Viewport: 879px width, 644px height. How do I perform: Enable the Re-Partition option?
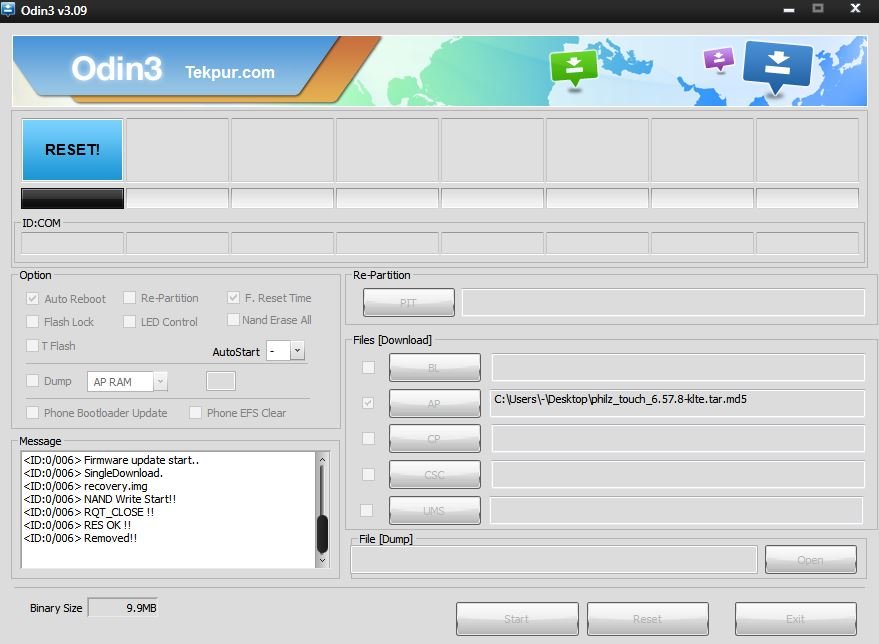point(129,298)
